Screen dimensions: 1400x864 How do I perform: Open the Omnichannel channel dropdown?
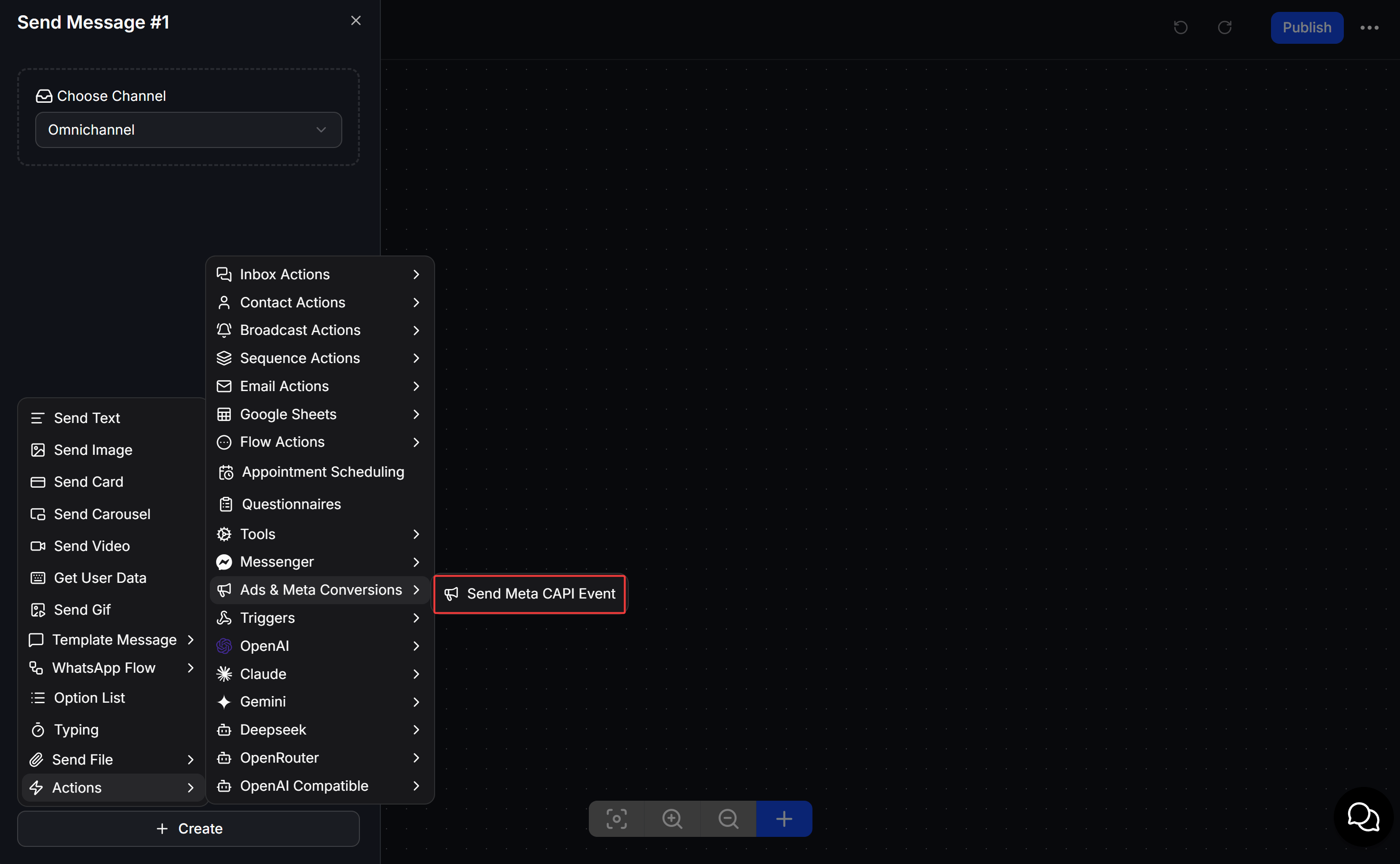click(x=189, y=130)
